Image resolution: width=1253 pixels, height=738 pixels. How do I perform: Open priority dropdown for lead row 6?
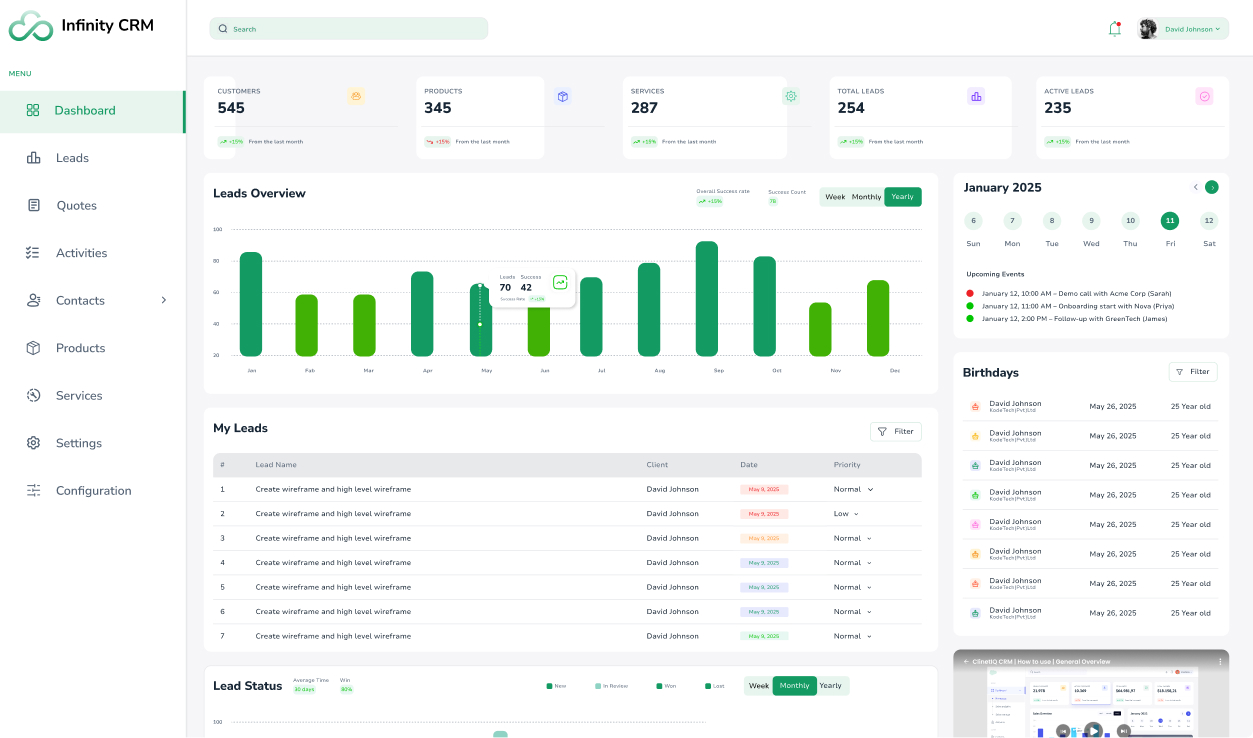click(x=854, y=611)
